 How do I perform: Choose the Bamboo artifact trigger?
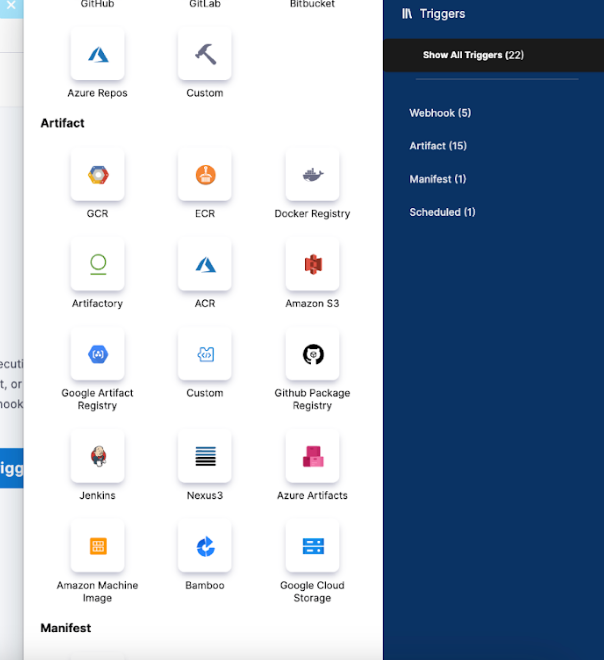pos(205,547)
